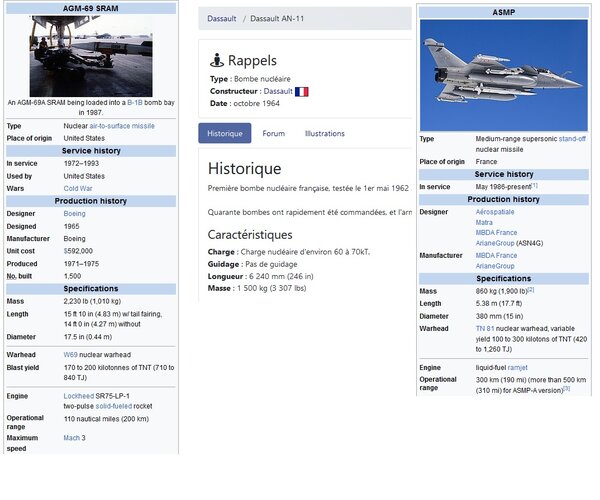Select '1 500 kg (3 307 lbs)' masse value

click(272, 288)
